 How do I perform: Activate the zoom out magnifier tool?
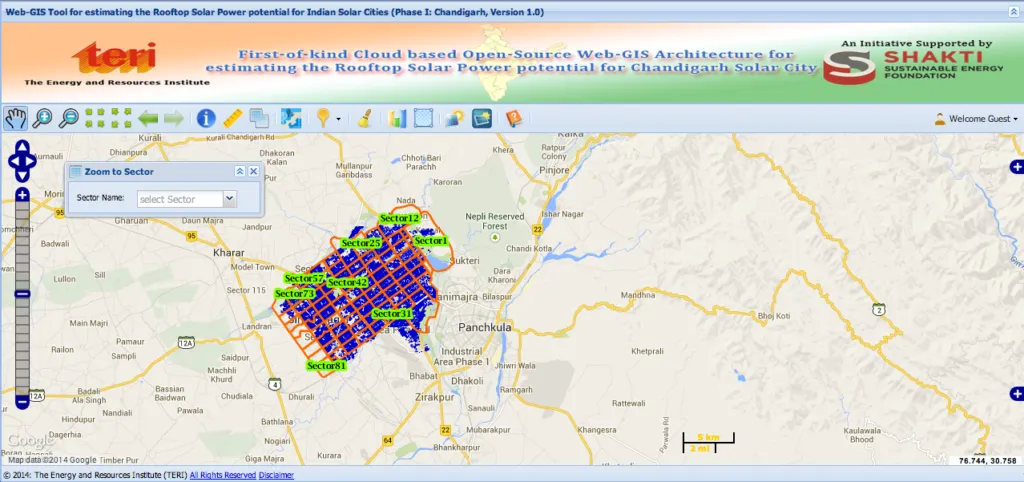(68, 118)
